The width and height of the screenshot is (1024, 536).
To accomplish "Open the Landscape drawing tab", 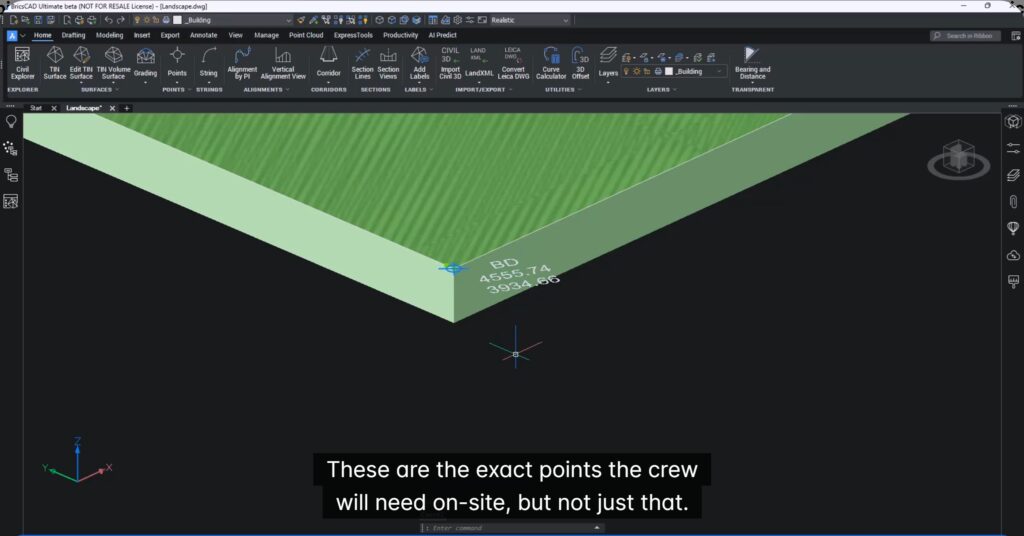I will pyautogui.click(x=84, y=108).
